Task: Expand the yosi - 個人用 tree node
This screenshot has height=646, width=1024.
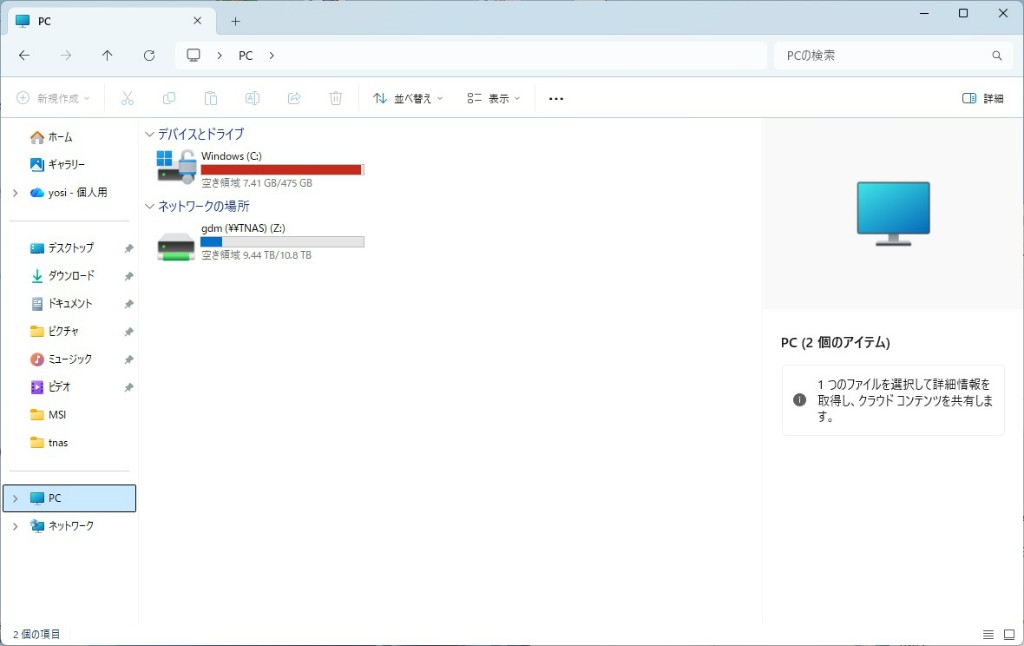Action: pos(16,193)
